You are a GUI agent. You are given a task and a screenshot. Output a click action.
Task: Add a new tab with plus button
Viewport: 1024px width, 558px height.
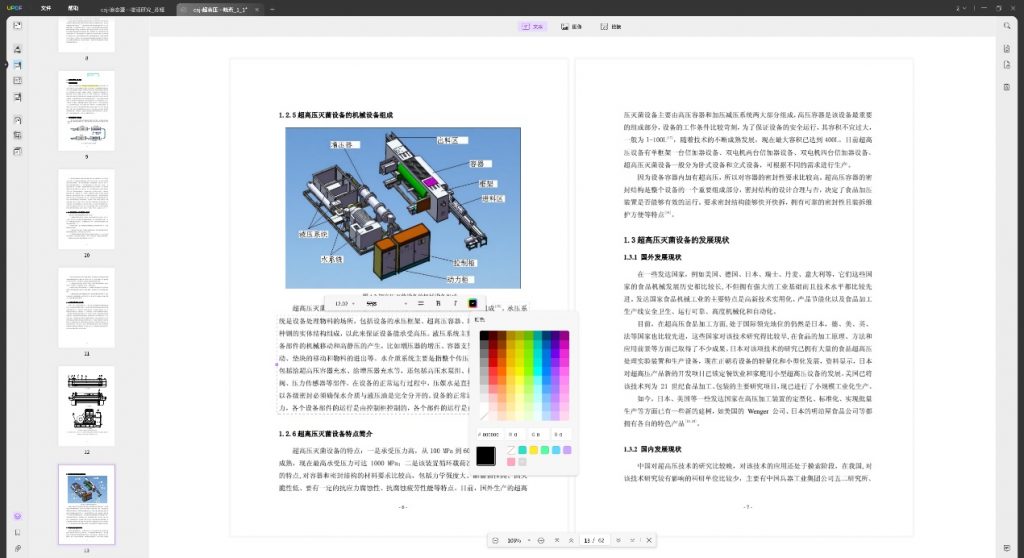click(272, 9)
